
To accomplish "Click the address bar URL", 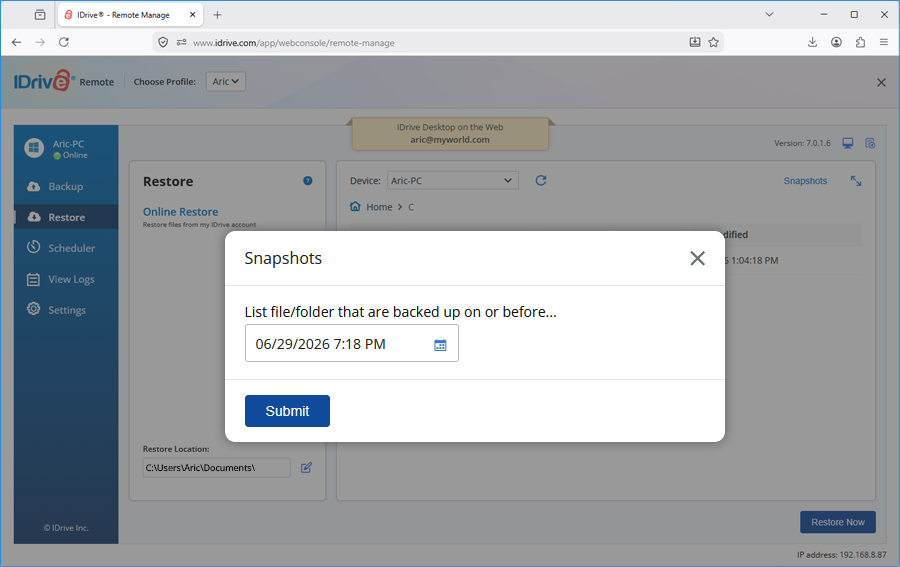I will 293,42.
